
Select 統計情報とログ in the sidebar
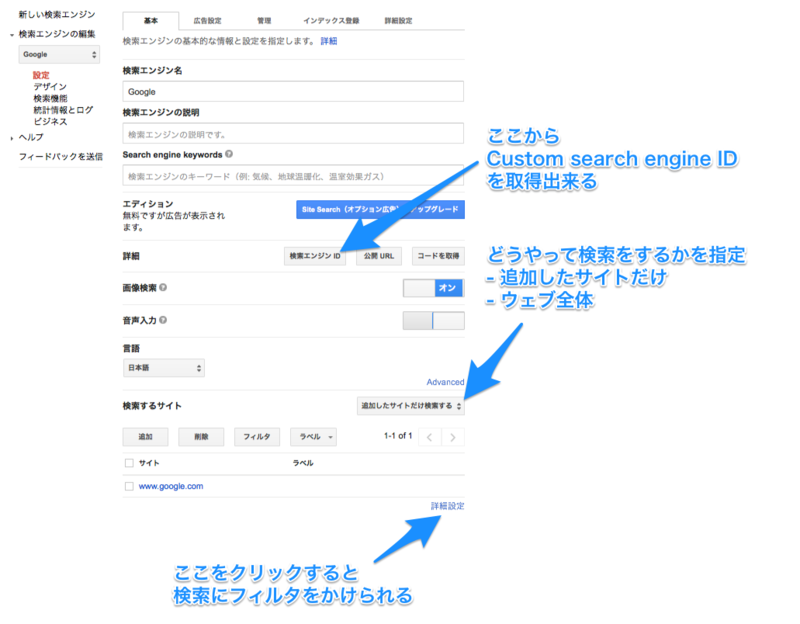click(x=63, y=110)
